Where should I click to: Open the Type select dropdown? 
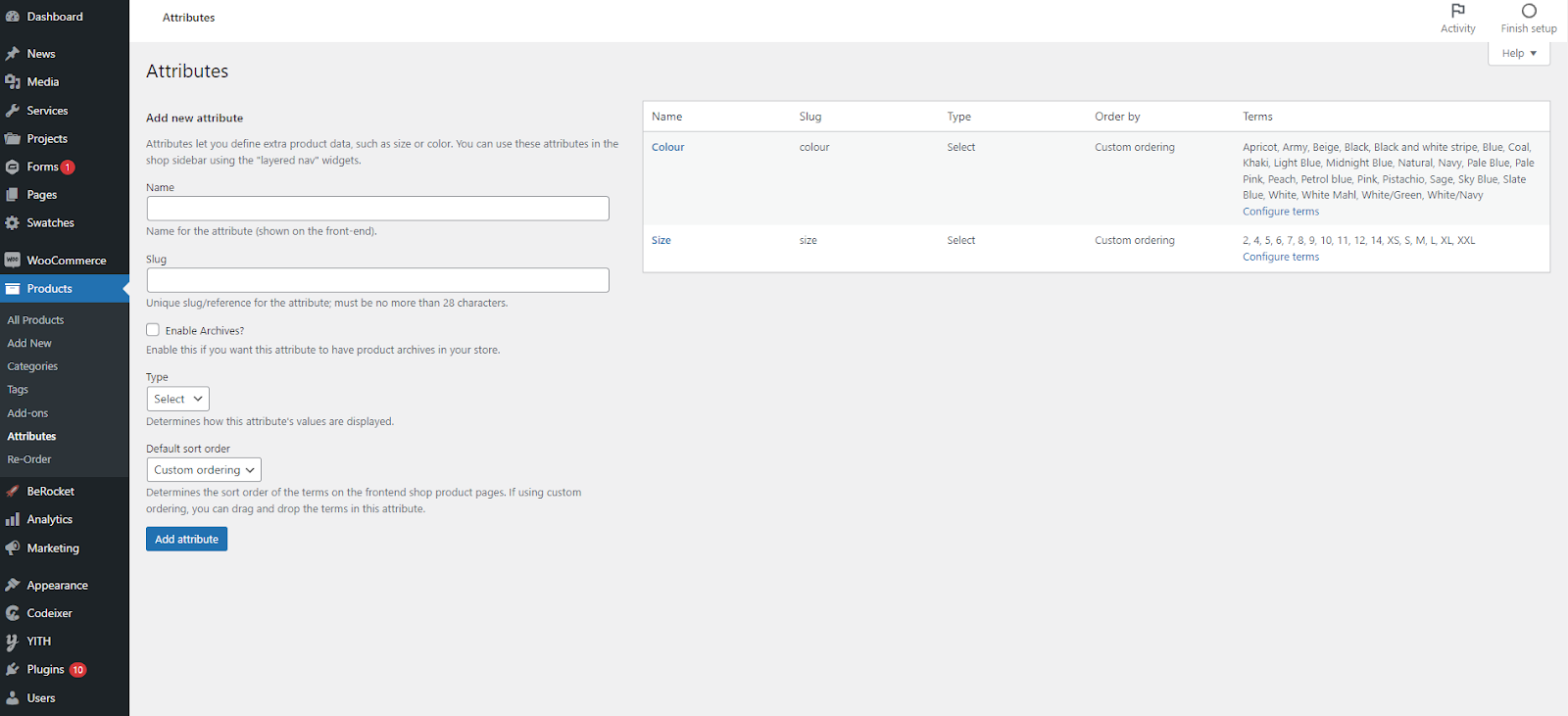pyautogui.click(x=177, y=399)
